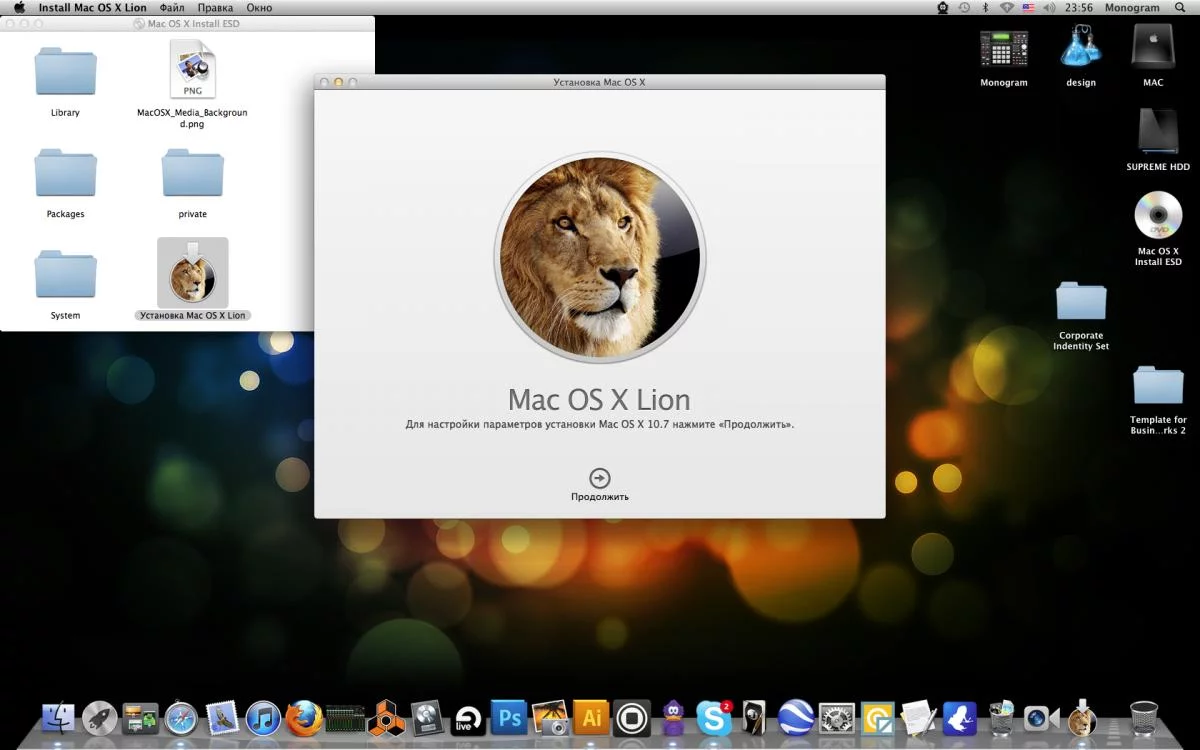
Task: Launch Firefox from the Dock
Action: point(304,718)
